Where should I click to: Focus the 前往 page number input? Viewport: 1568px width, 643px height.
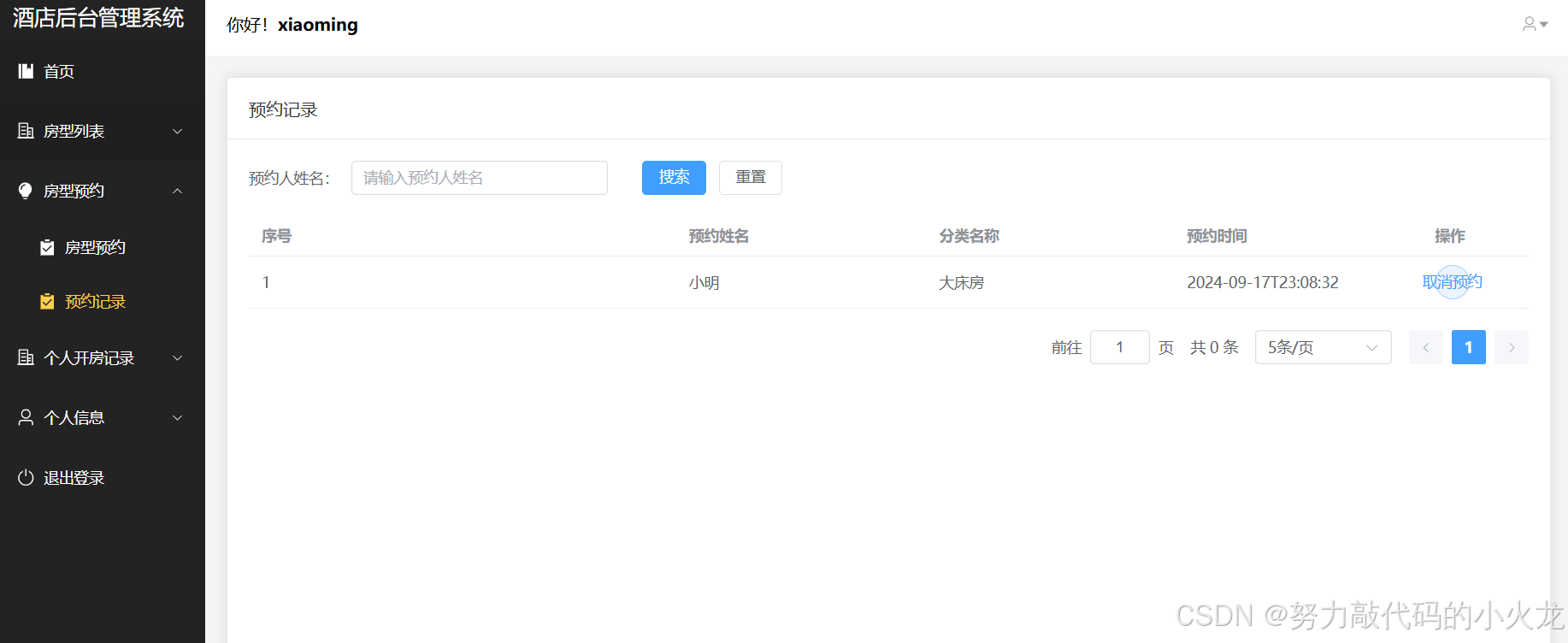[1120, 347]
